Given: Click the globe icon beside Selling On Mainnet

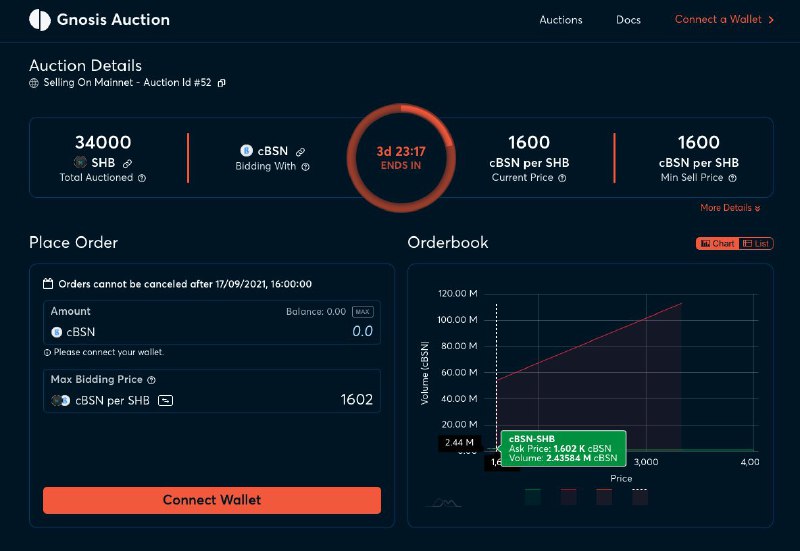Looking at the screenshot, I should (x=34, y=83).
